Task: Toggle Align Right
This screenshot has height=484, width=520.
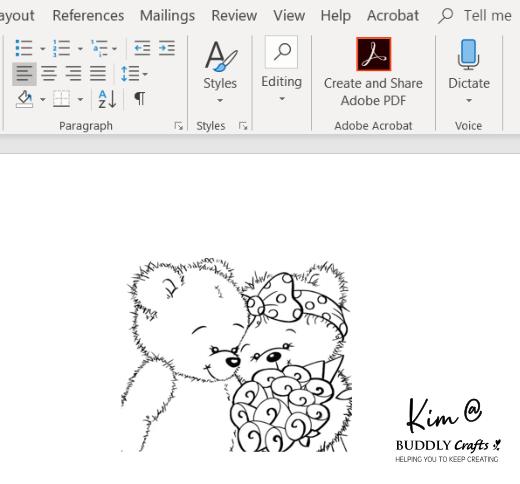Action: point(73,74)
